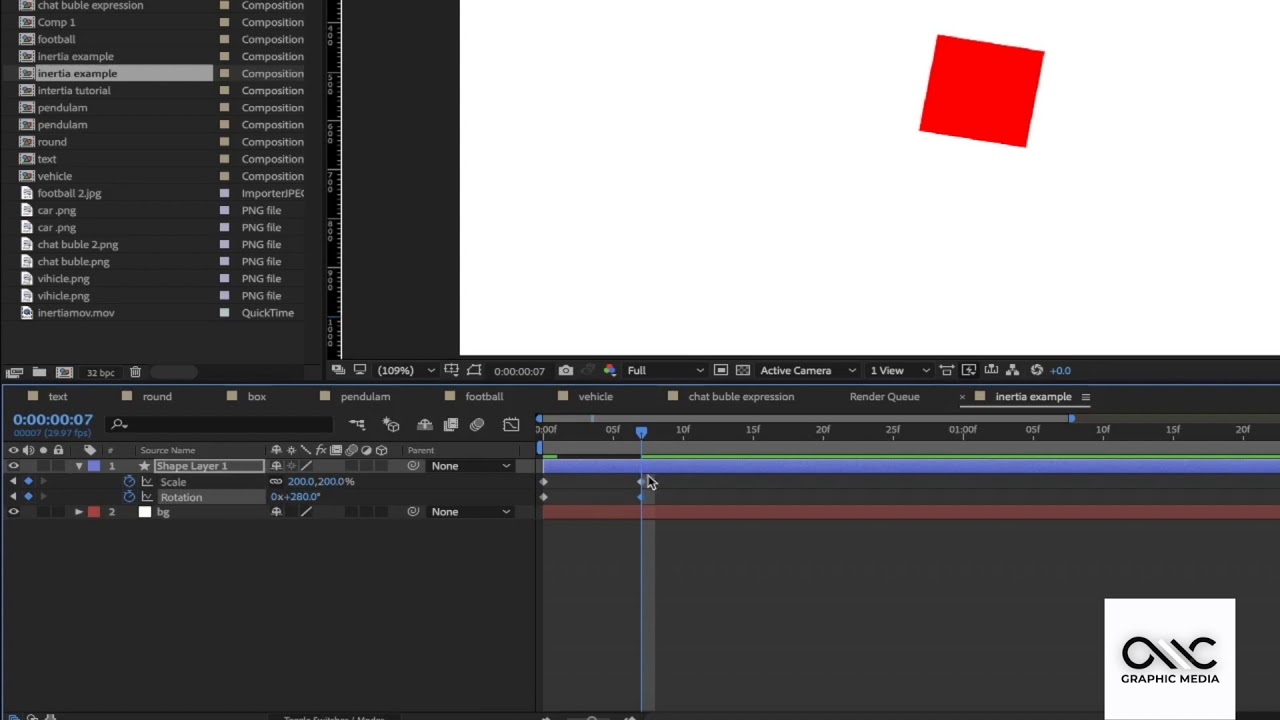Click Shape Layer 1 blue label color
The width and height of the screenshot is (1280, 720).
pos(94,466)
